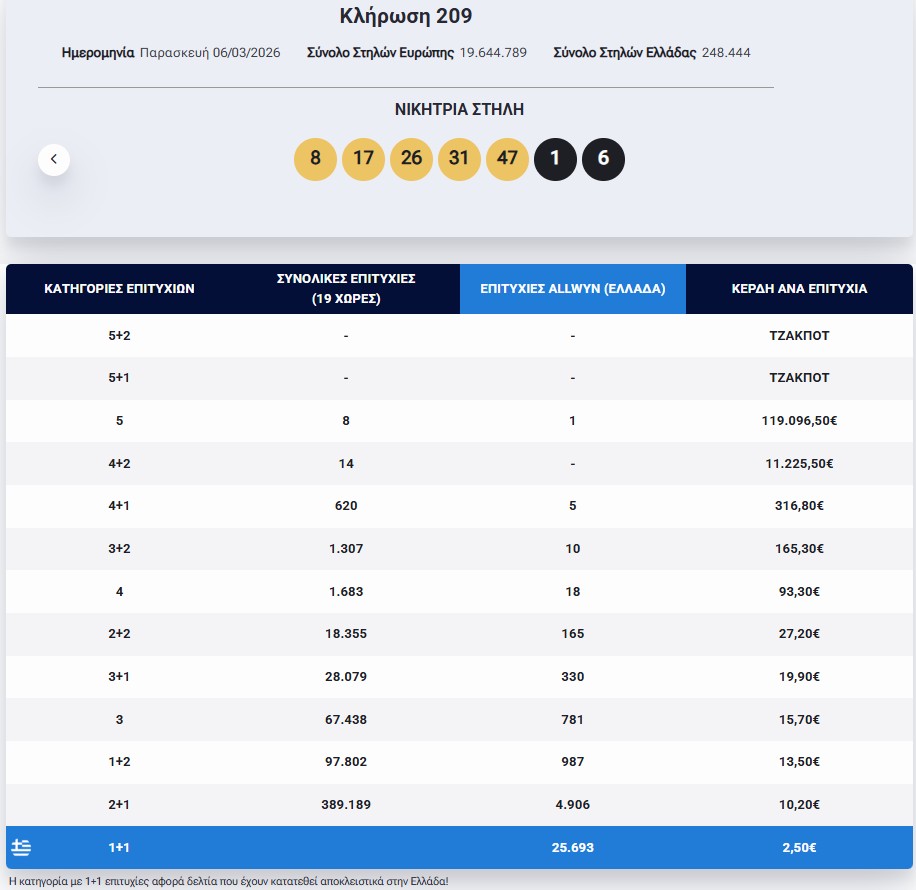Click the highlighted 1+1 winnings row
The height and width of the screenshot is (890, 916).
click(458, 846)
